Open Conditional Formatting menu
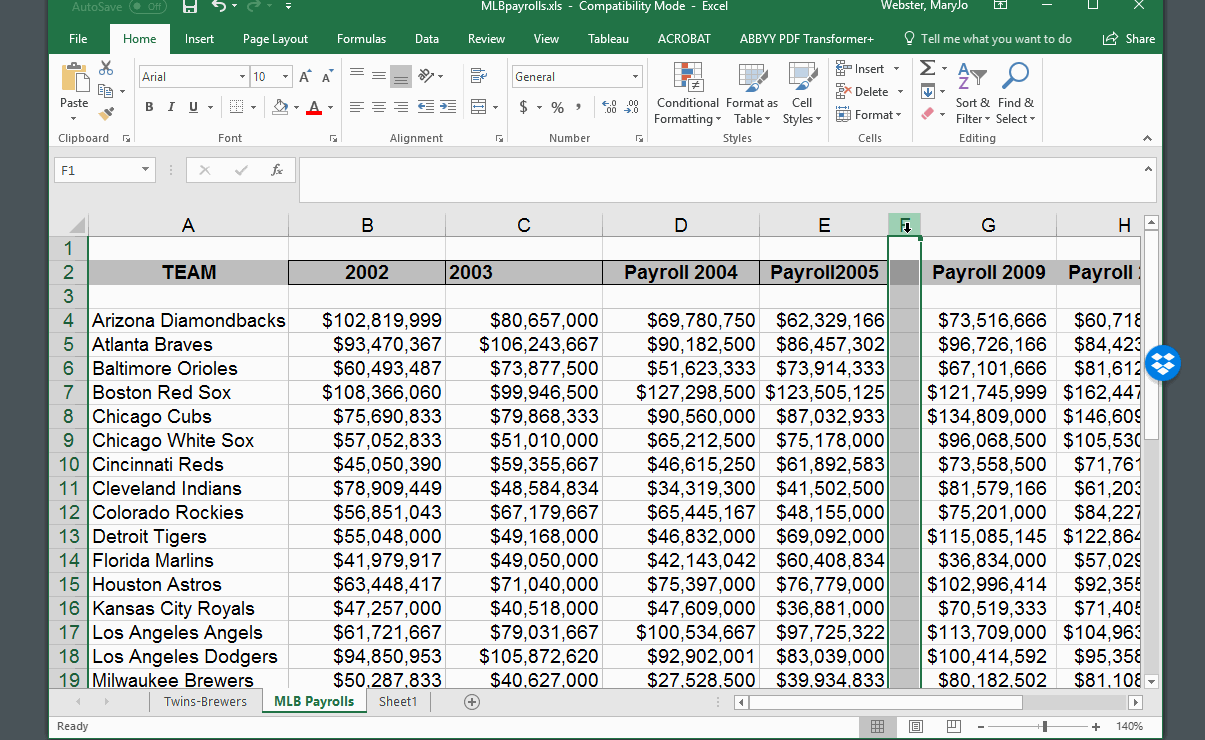The height and width of the screenshot is (740, 1205). coord(687,93)
